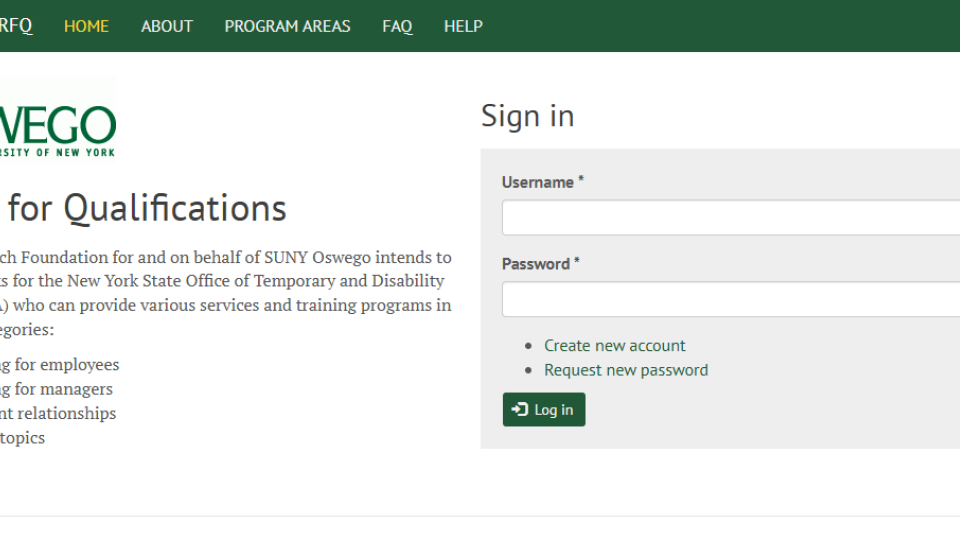This screenshot has width=960, height=540.
Task: Click the 'Password *' field label
Action: pyautogui.click(x=541, y=264)
